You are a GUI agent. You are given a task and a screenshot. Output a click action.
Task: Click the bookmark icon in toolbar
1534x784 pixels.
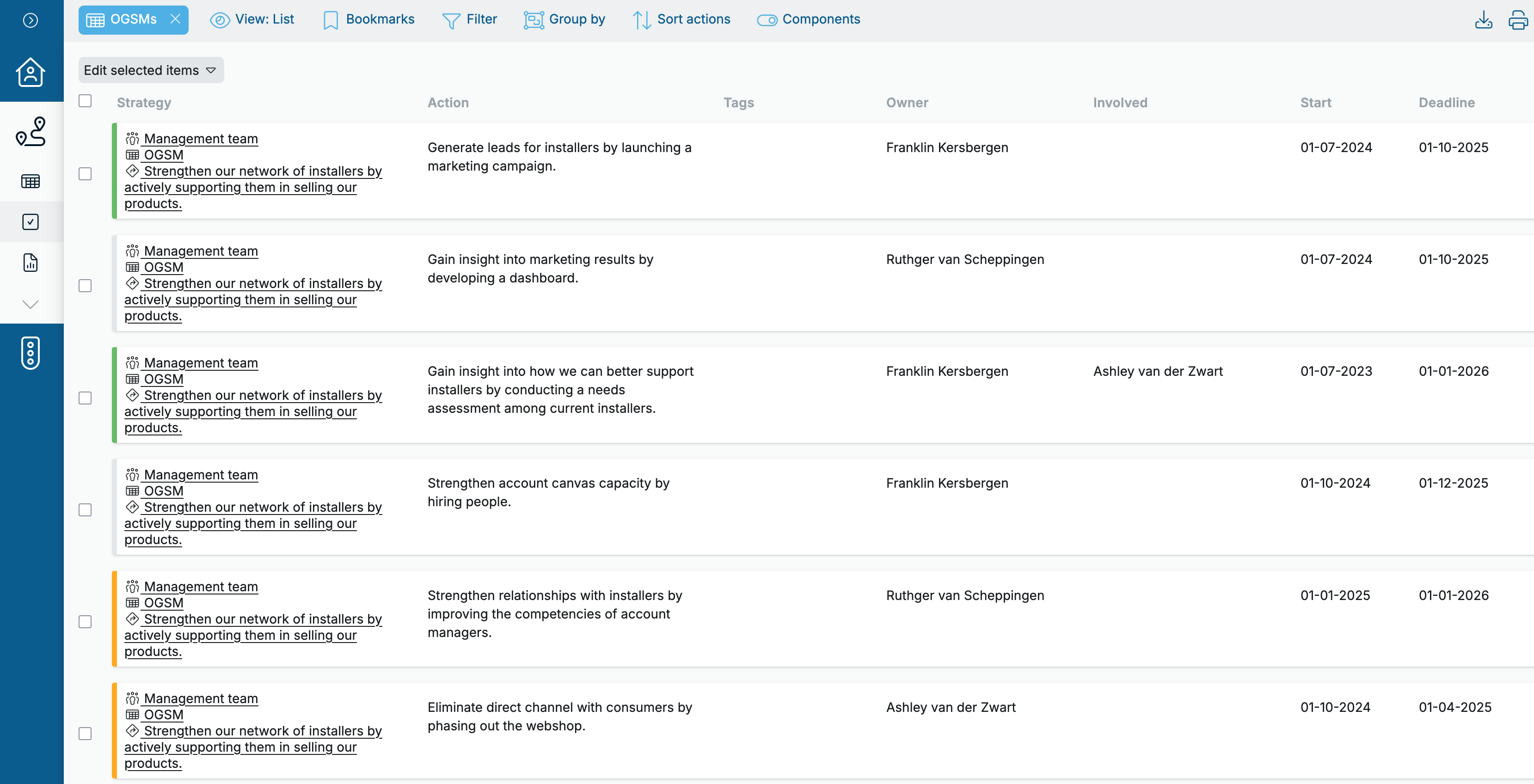click(x=331, y=20)
